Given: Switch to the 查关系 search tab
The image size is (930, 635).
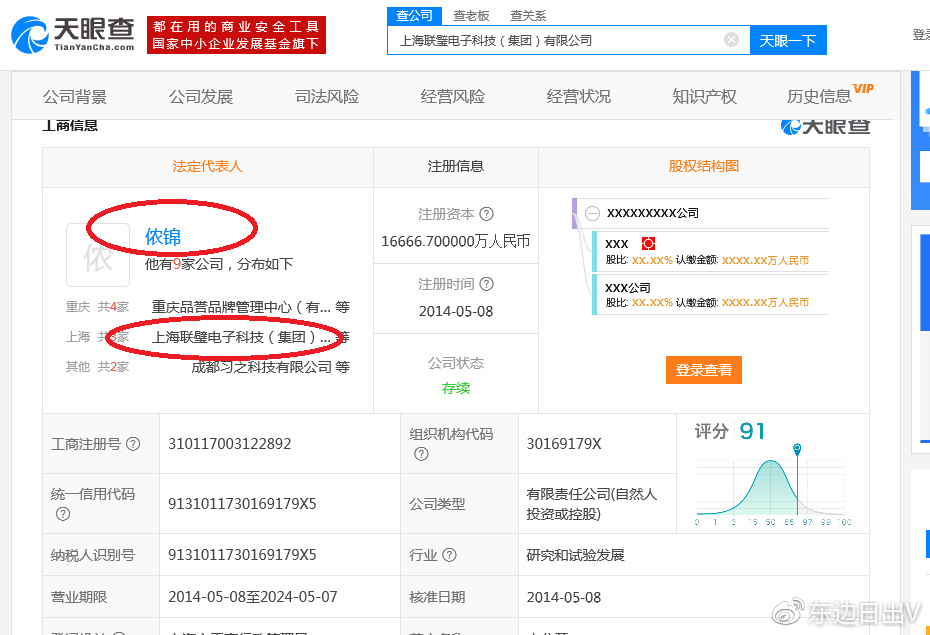Looking at the screenshot, I should [x=528, y=16].
